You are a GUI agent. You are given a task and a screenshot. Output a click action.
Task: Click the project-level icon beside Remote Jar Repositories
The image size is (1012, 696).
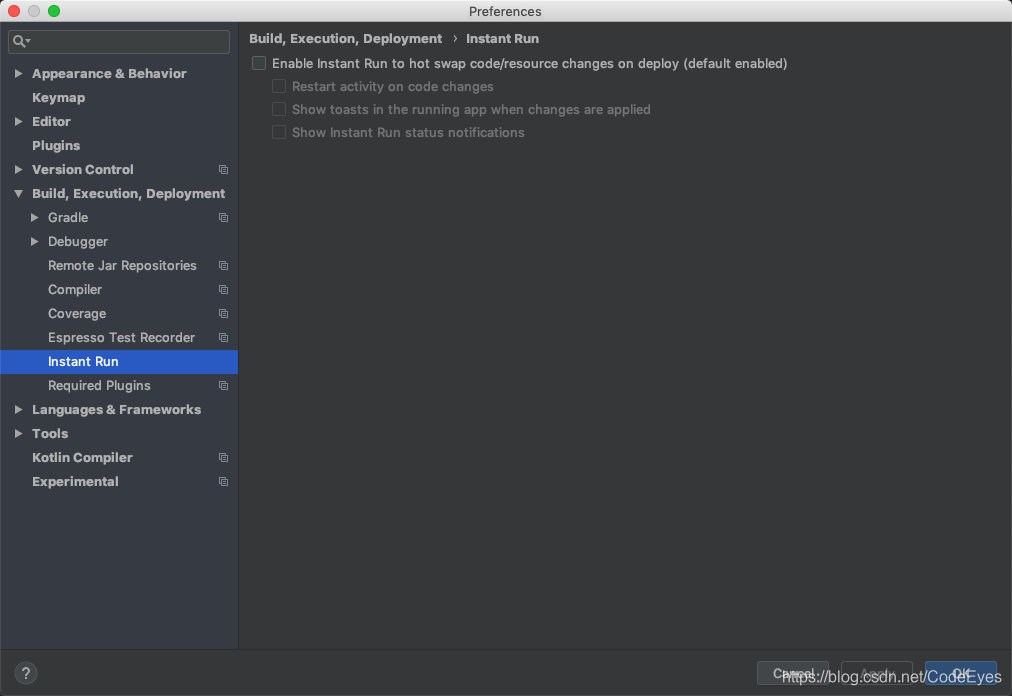(x=223, y=265)
